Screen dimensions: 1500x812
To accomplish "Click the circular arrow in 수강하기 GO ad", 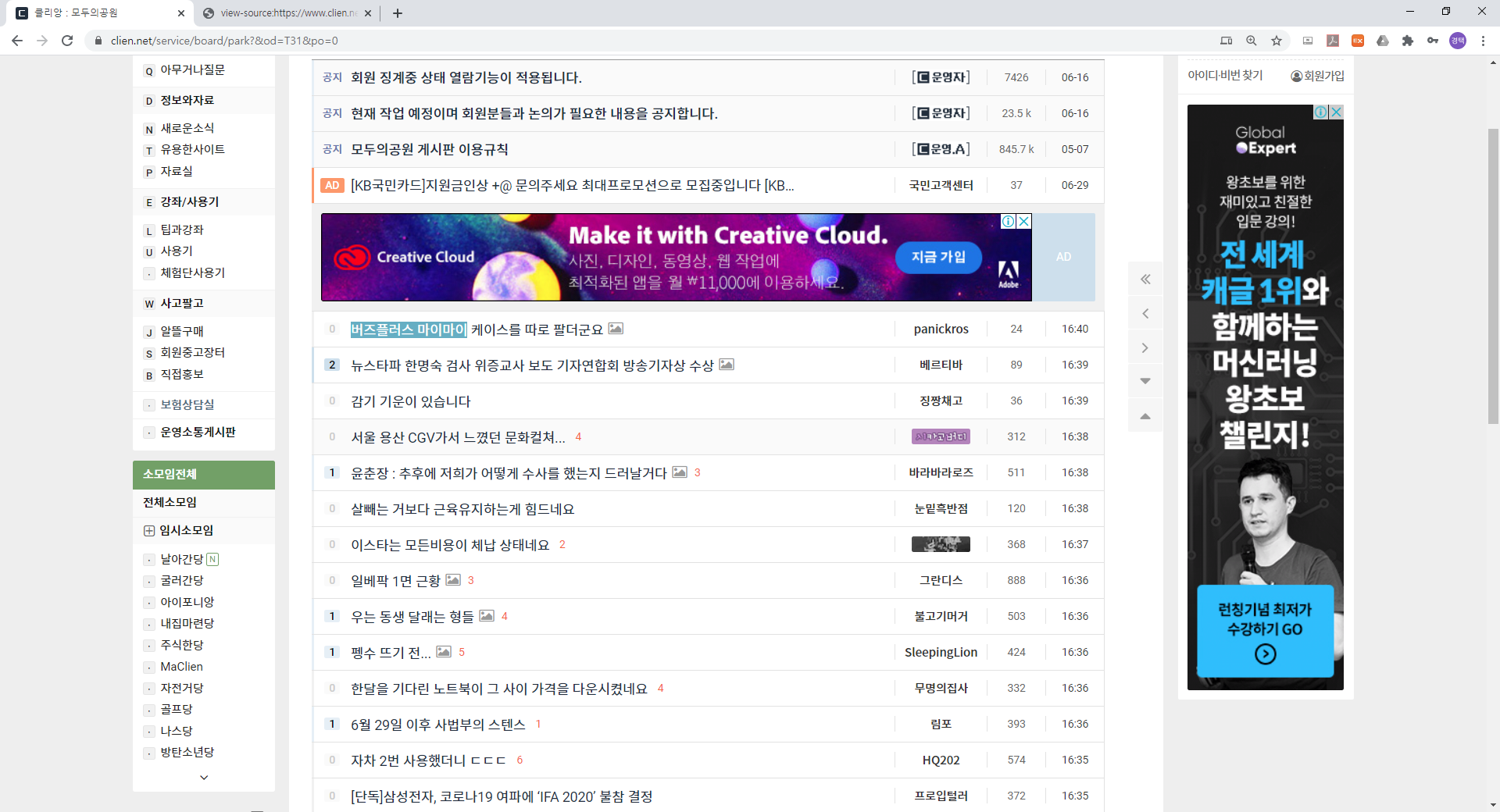I will (1266, 654).
